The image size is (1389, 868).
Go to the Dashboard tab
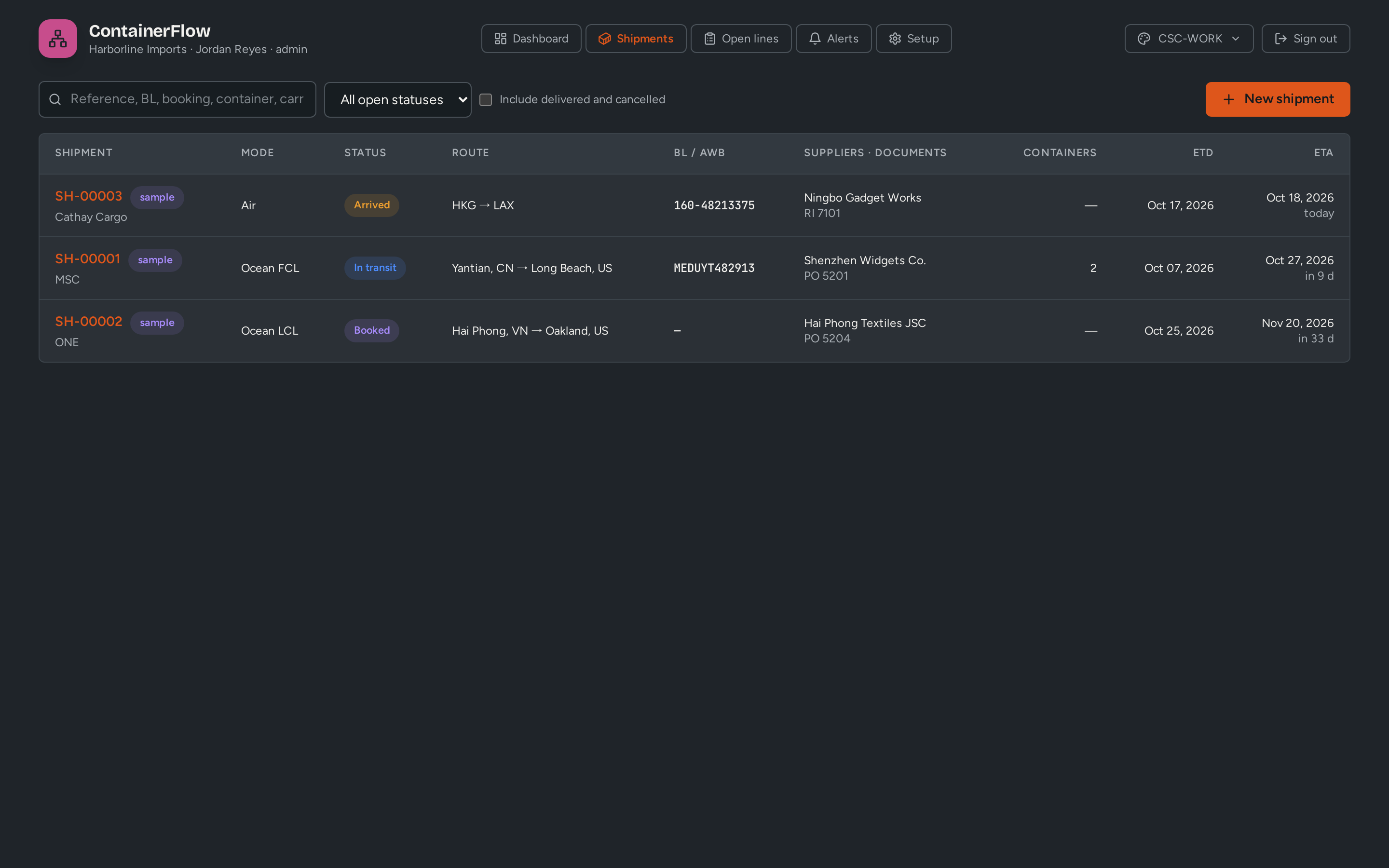click(531, 39)
